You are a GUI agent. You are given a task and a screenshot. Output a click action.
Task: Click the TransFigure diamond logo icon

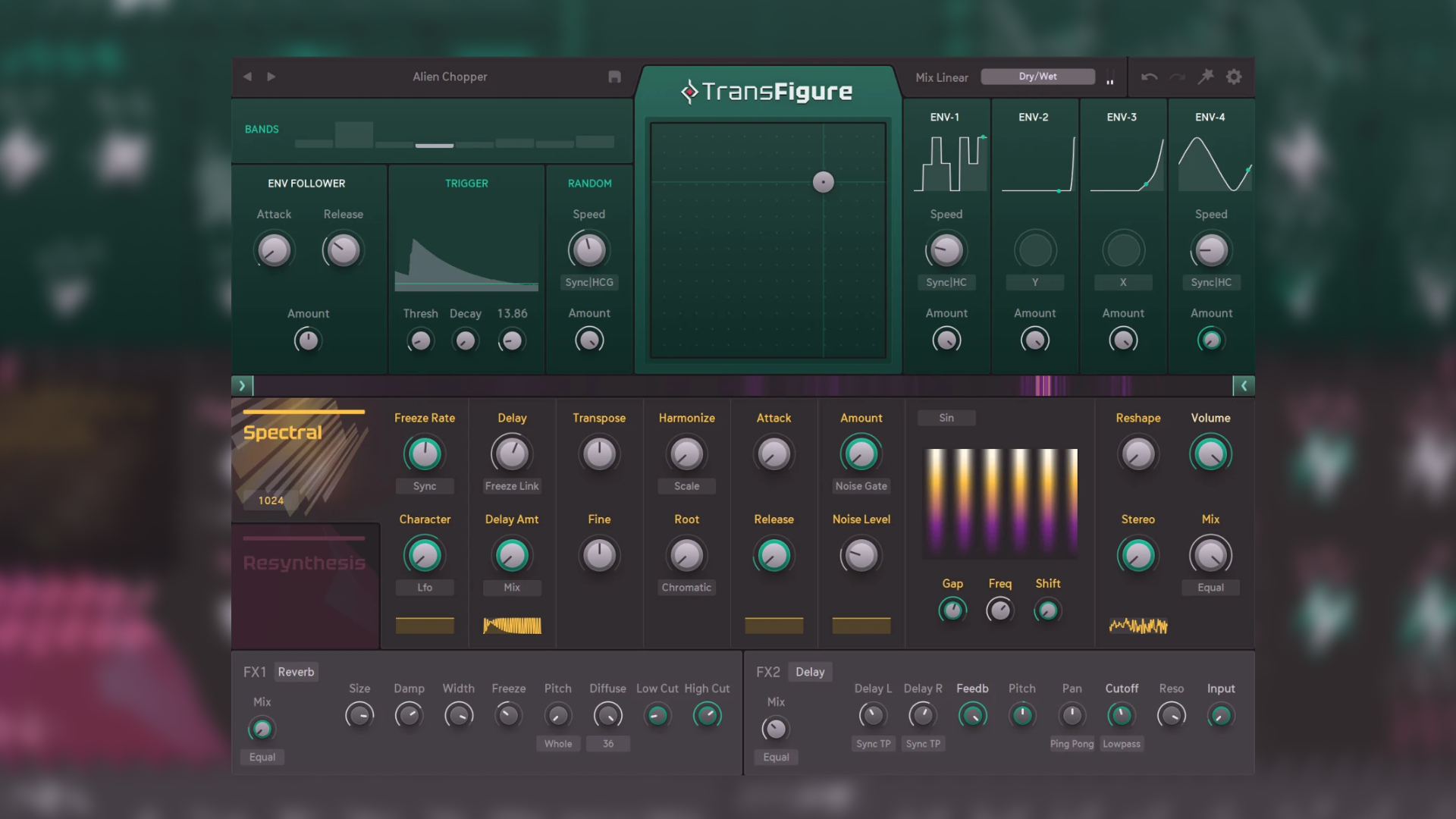click(x=689, y=90)
